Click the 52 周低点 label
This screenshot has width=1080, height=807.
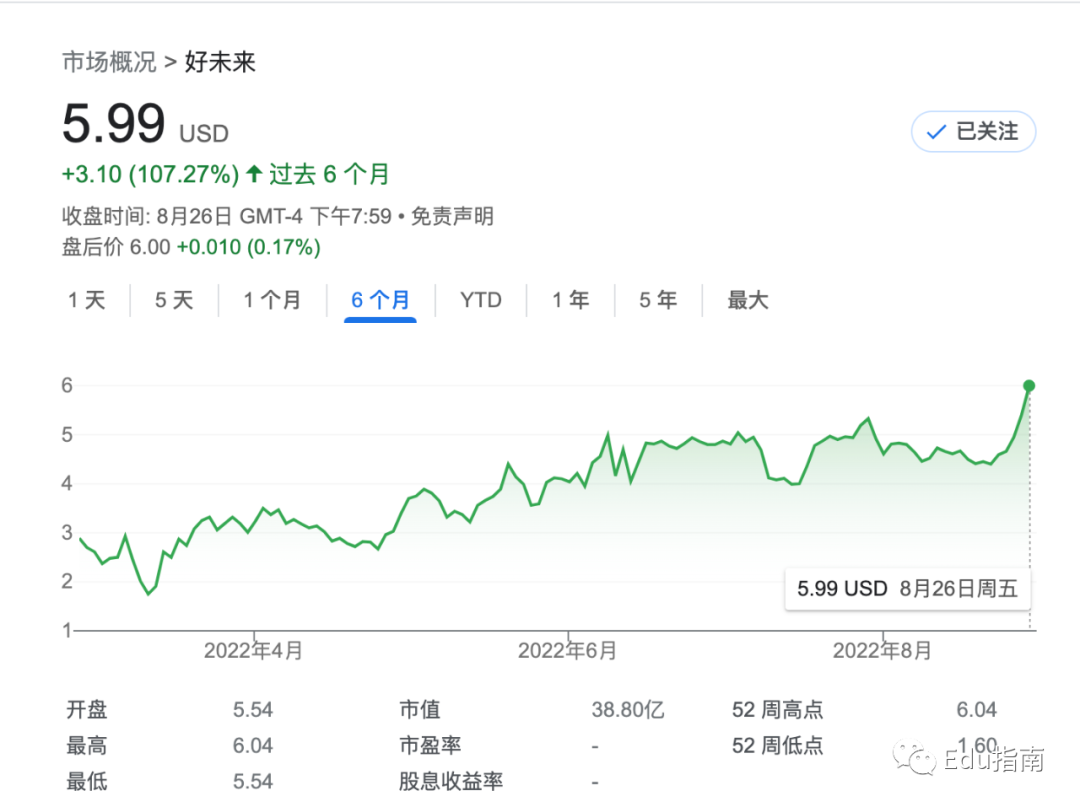click(x=778, y=746)
